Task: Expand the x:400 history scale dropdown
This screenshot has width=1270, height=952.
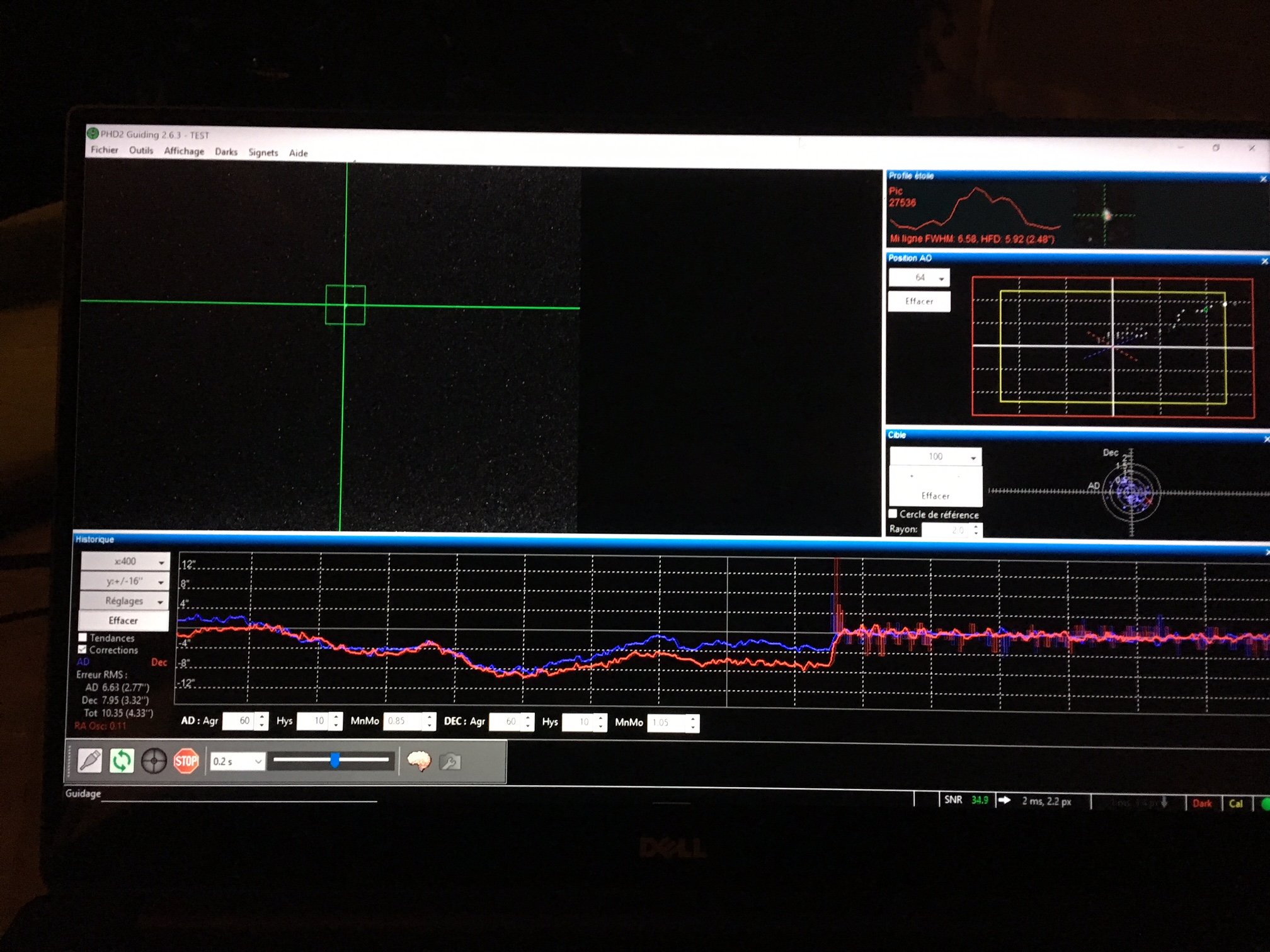Action: (125, 561)
